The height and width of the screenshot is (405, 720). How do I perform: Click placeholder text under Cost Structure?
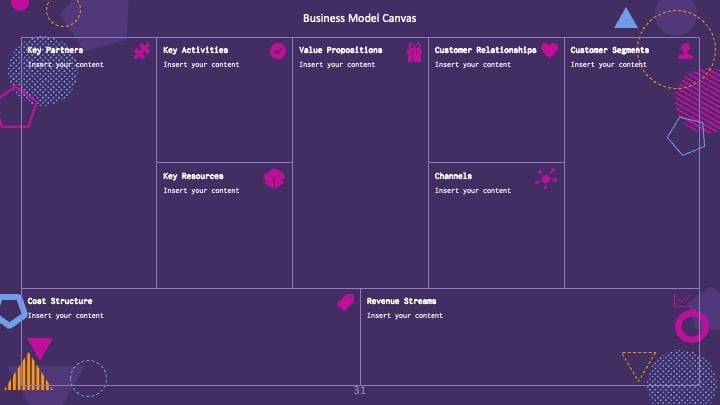coord(66,315)
